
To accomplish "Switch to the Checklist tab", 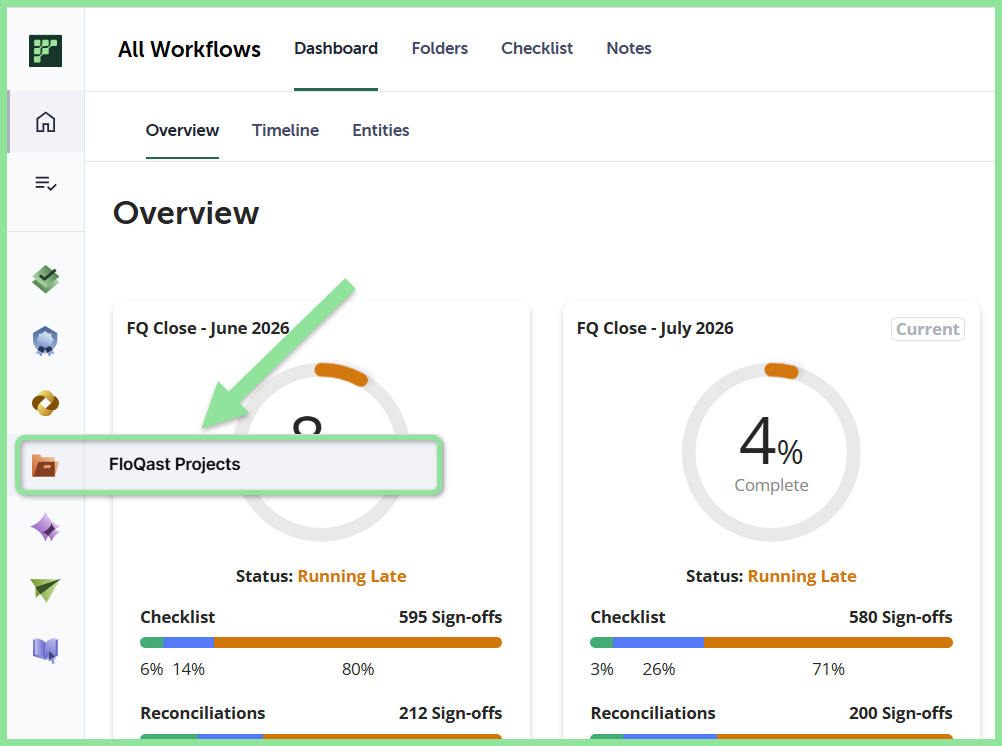I will click(x=537, y=49).
